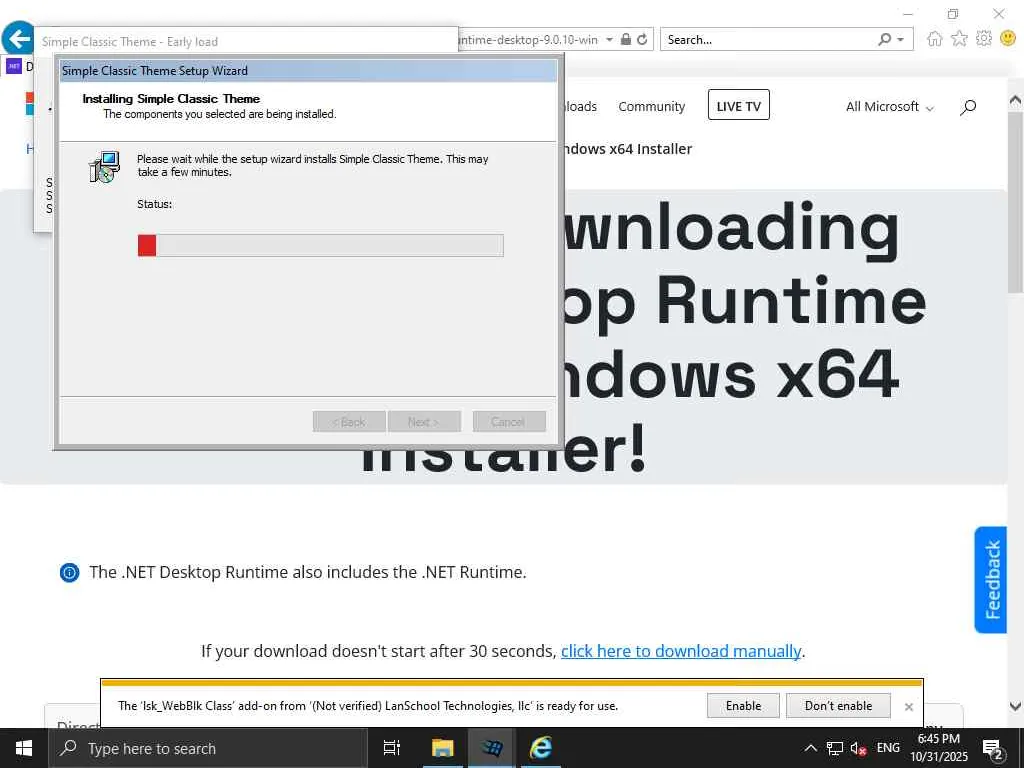Open the site search magnifier
The image size is (1024, 768).
pyautogui.click(x=968, y=107)
